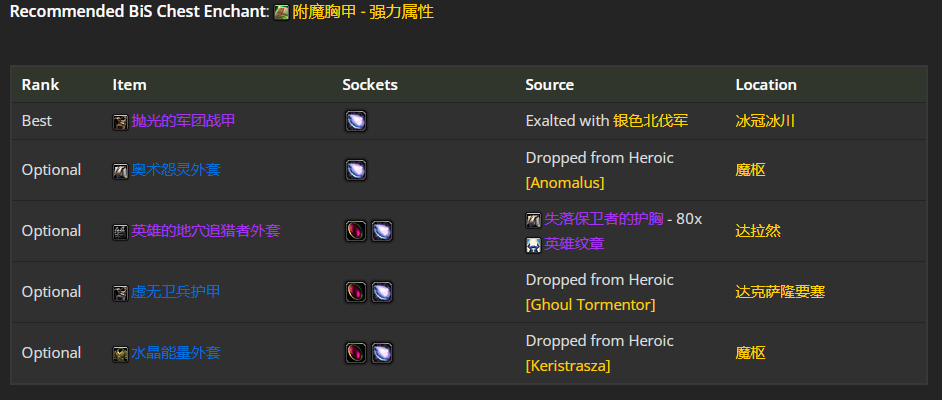Image resolution: width=942 pixels, height=400 pixels.
Task: Open the 附魔胸甲 - 强力属性 enchant link
Action: point(363,12)
